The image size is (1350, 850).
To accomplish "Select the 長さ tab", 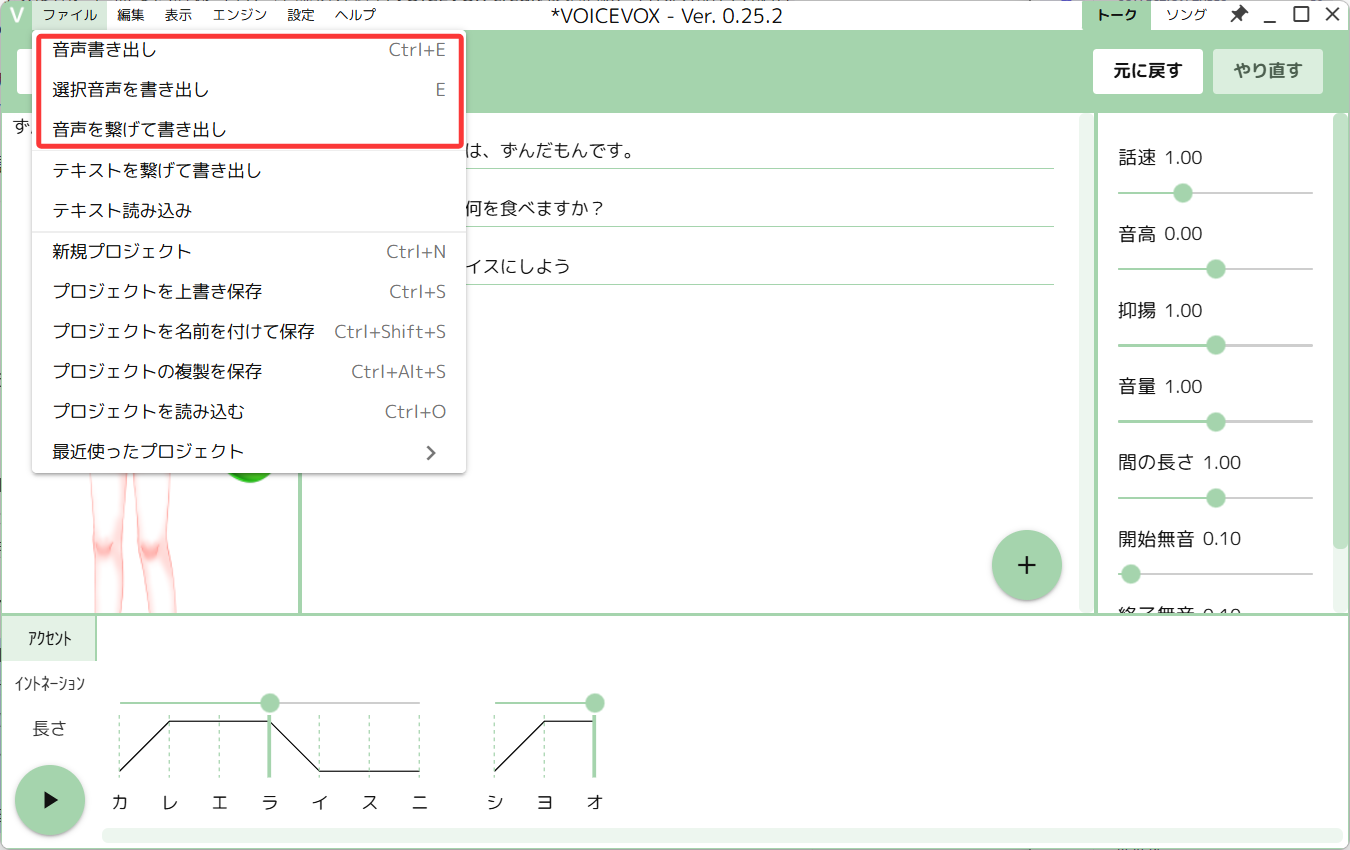I will [x=49, y=729].
